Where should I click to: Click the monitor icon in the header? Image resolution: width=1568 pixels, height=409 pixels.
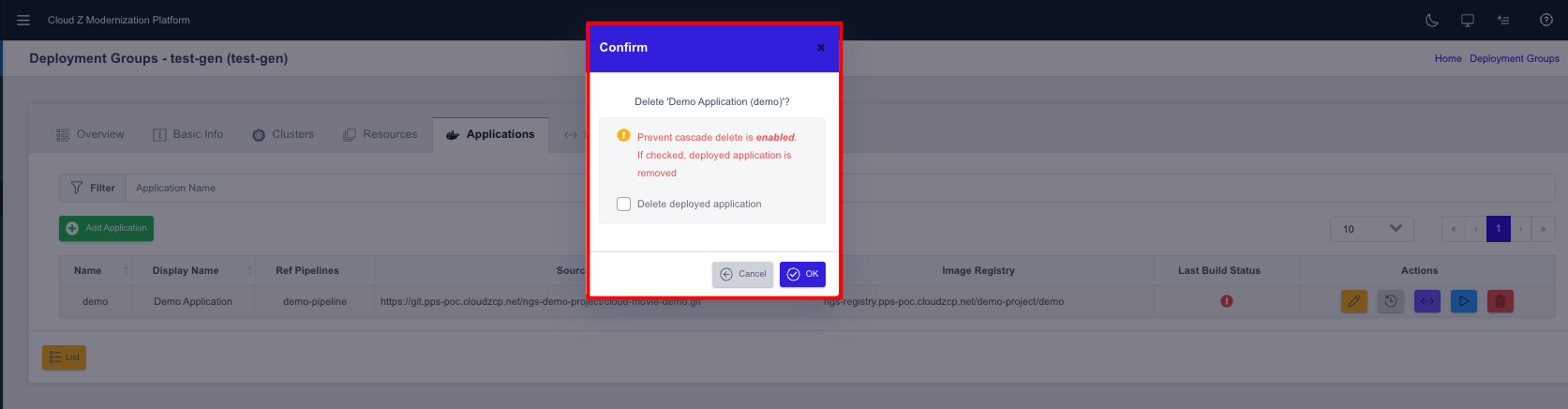(1468, 20)
